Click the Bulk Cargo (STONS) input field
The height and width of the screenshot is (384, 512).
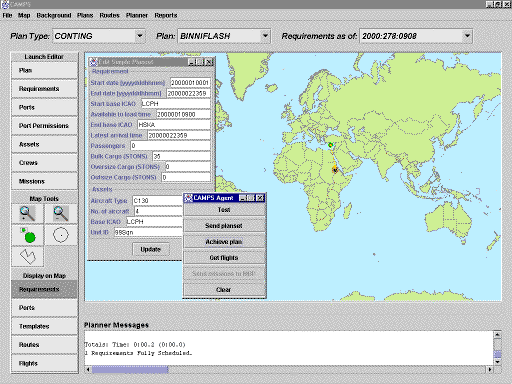coord(181,156)
